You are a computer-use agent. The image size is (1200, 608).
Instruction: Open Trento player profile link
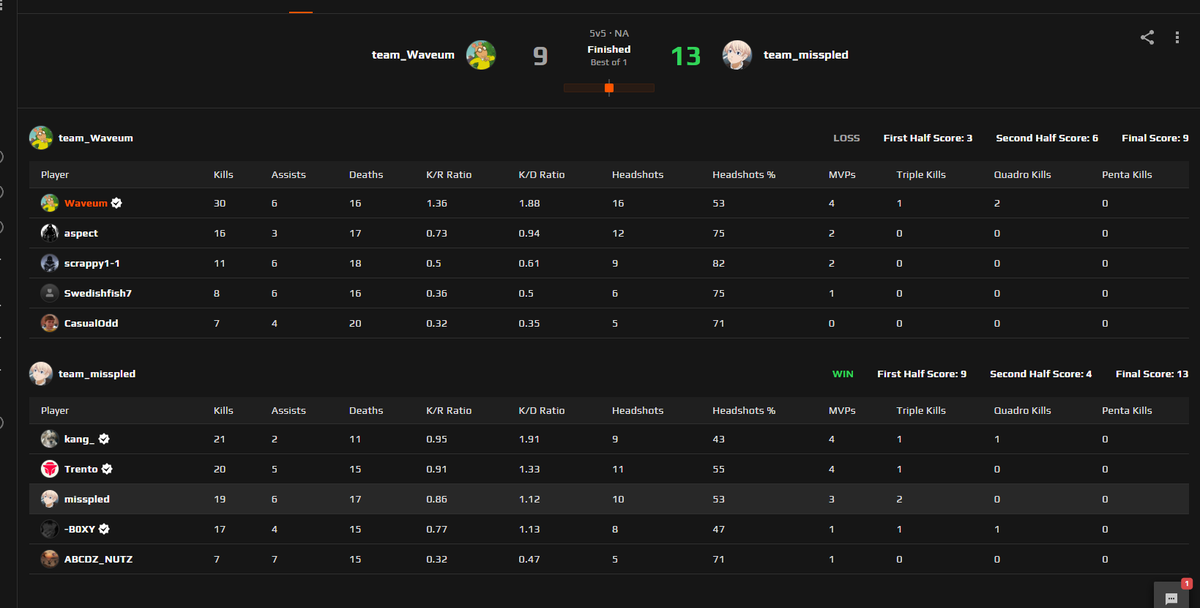point(81,469)
